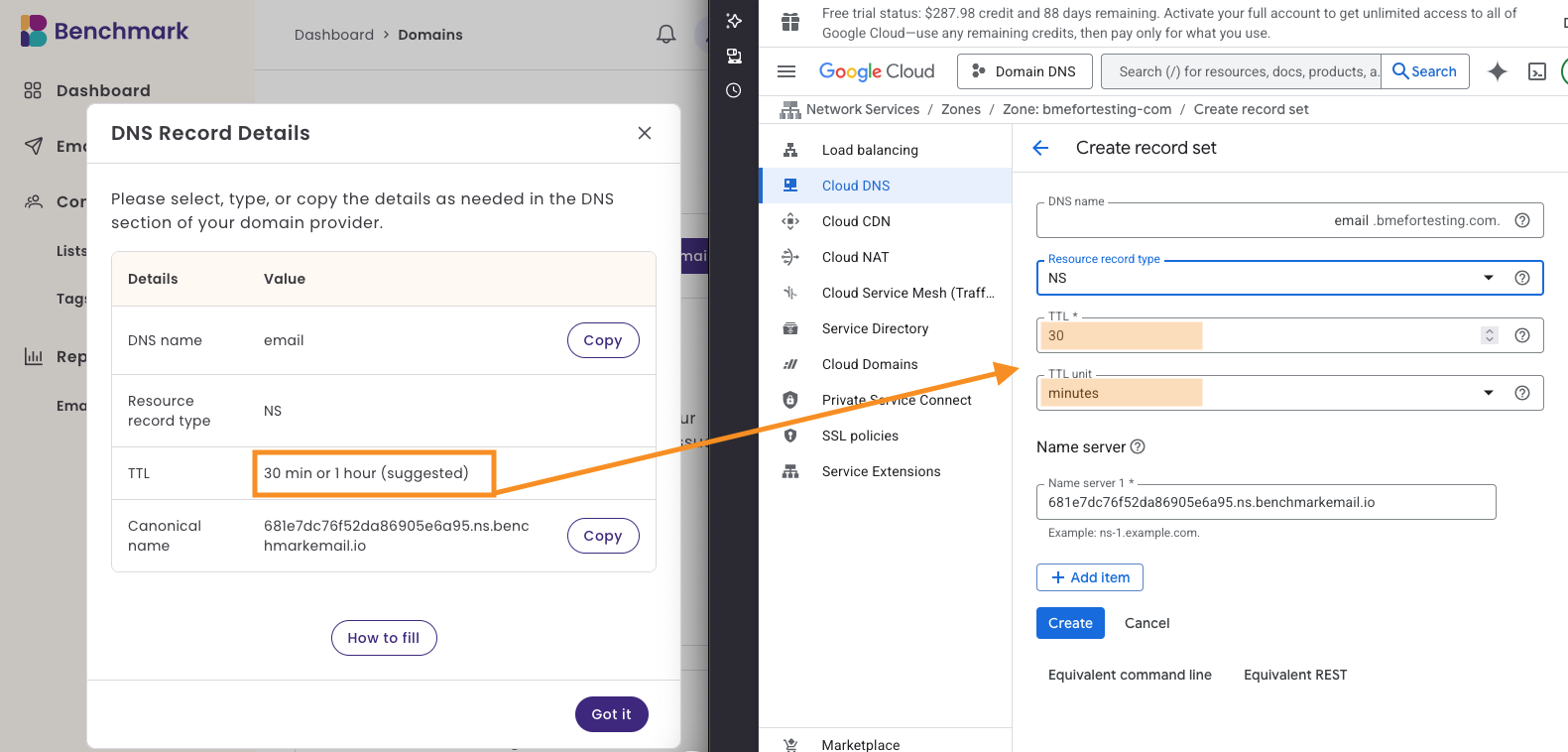Open help for DNS name field

click(1522, 220)
